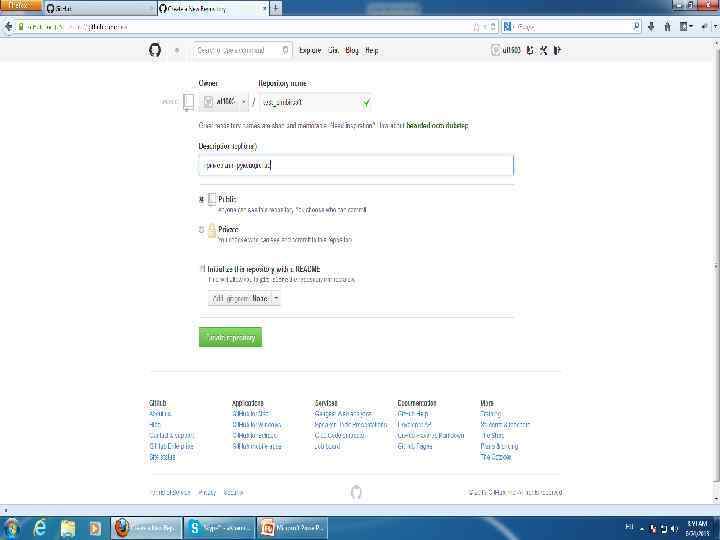Image resolution: width=720 pixels, height=540 pixels.
Task: Click the Windows Start orb
Action: click(11, 529)
